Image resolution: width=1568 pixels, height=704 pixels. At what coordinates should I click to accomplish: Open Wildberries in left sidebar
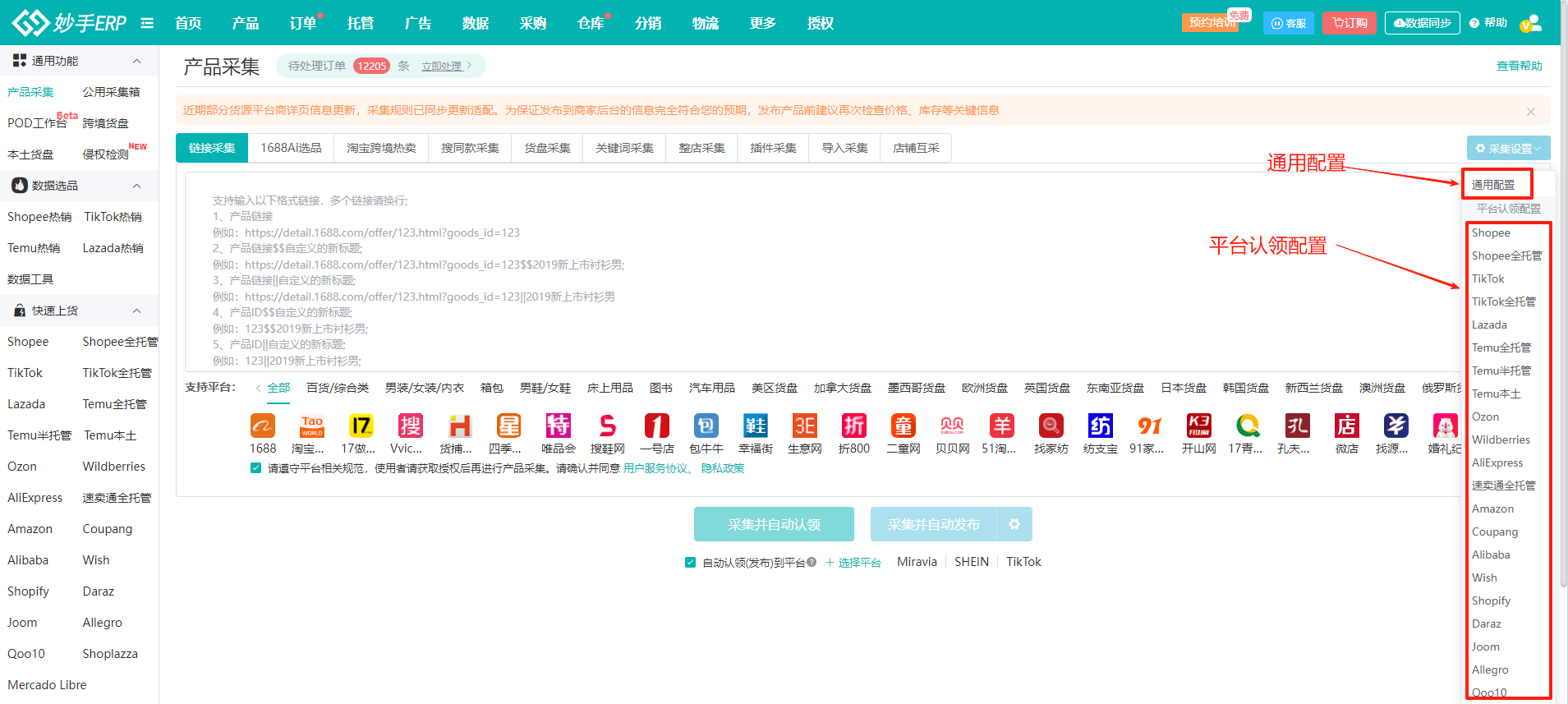coord(114,467)
